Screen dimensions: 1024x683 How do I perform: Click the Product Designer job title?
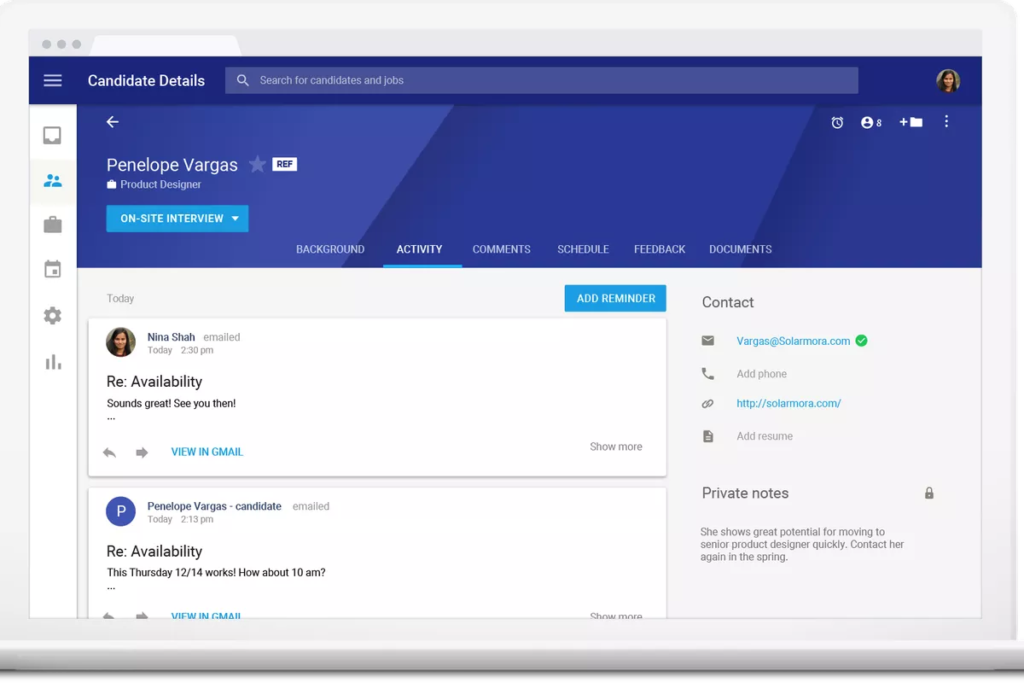pos(161,185)
